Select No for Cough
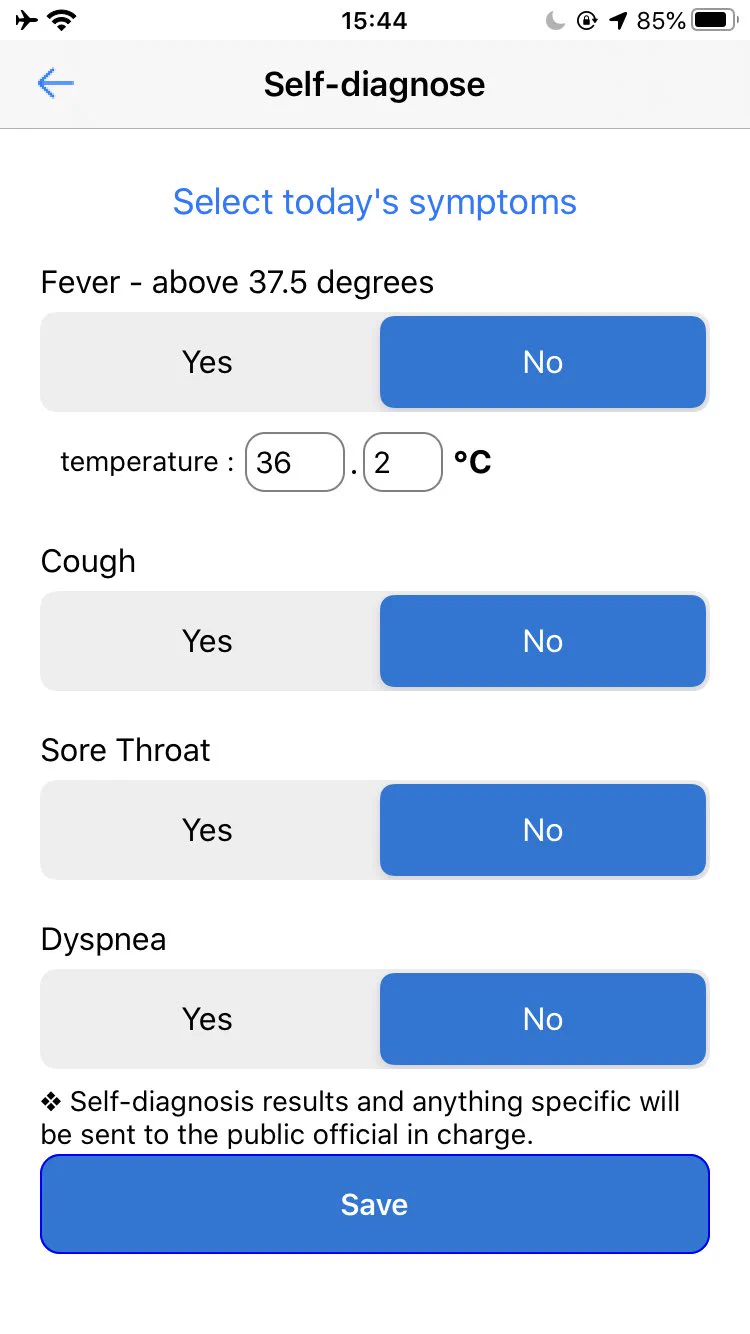Image resolution: width=750 pixels, height=1334 pixels. coord(543,641)
